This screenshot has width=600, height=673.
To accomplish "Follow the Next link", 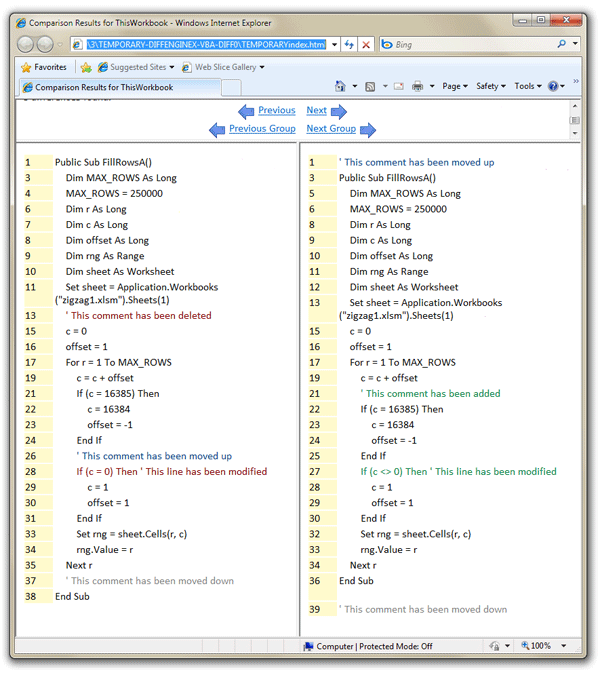I will click(316, 111).
